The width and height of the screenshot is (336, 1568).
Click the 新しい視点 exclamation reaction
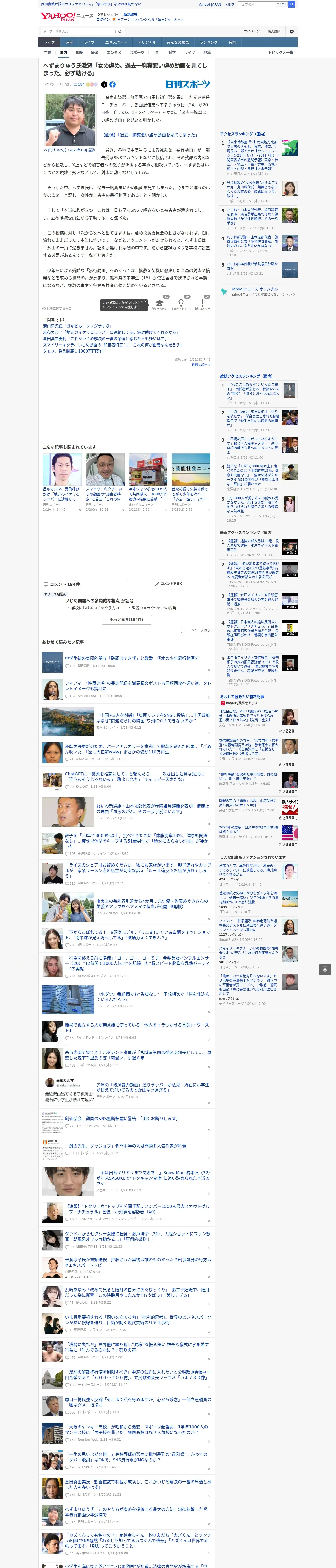tap(203, 303)
